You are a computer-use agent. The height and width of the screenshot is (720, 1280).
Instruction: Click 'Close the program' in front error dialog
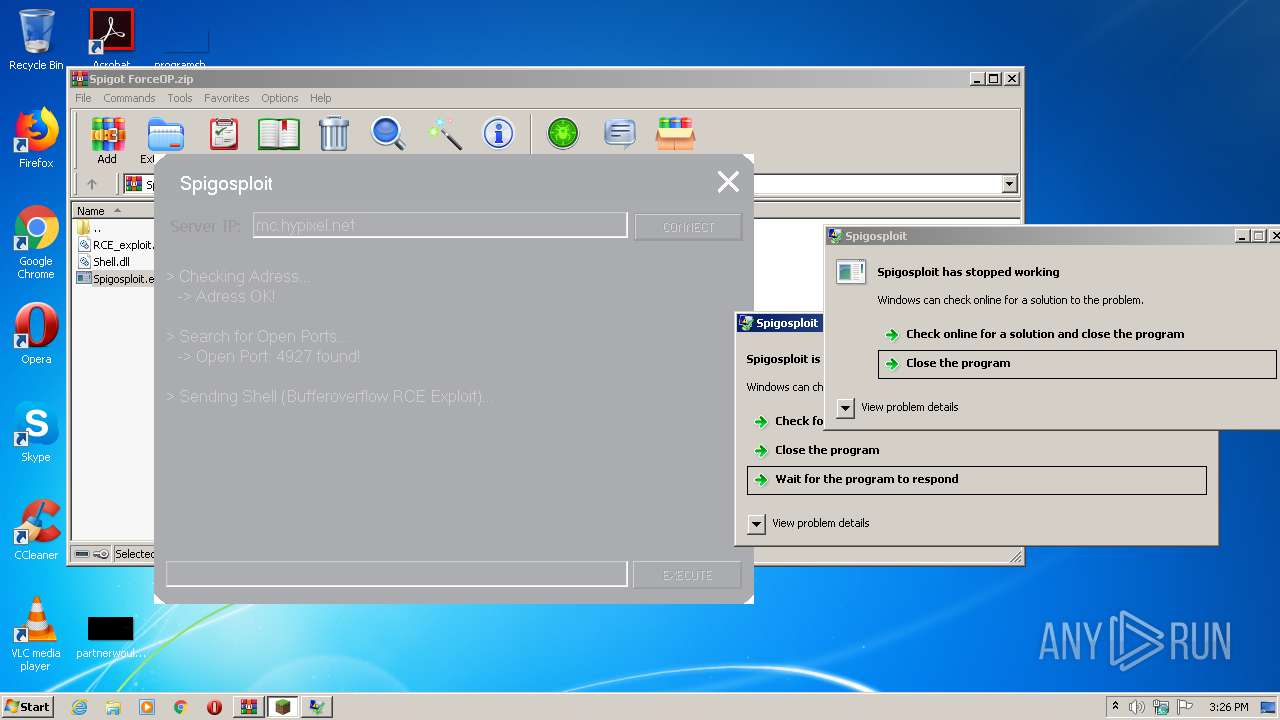coord(1077,363)
